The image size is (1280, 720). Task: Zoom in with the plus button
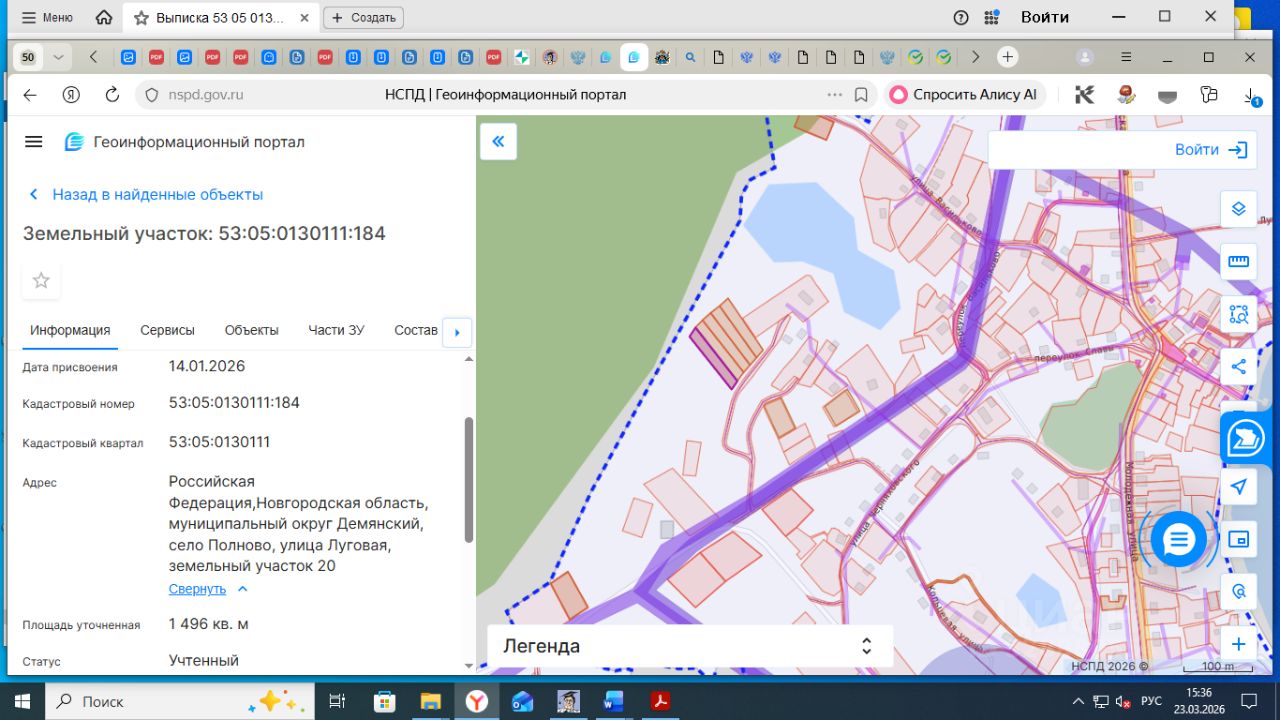tap(1238, 644)
